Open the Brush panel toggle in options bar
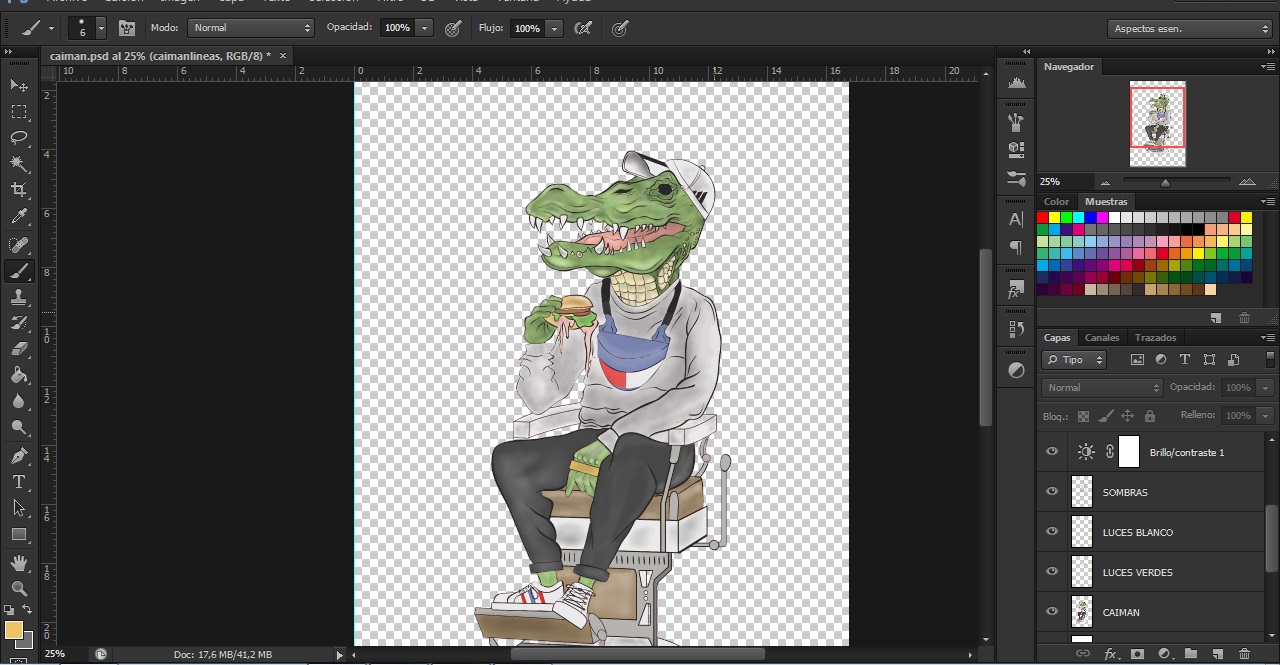The height and width of the screenshot is (665, 1280). (127, 28)
